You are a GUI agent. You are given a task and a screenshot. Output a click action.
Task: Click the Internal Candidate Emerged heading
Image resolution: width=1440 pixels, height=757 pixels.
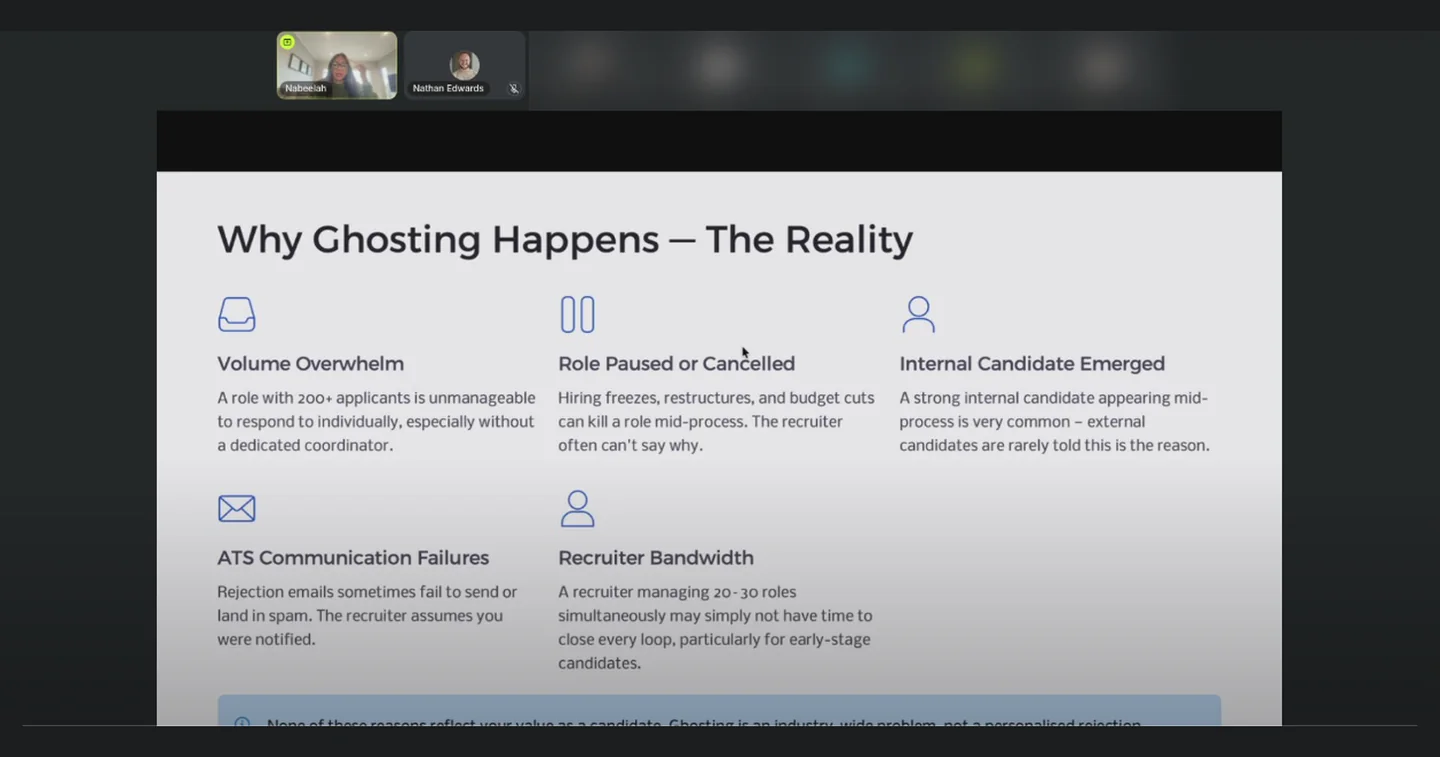(1032, 364)
